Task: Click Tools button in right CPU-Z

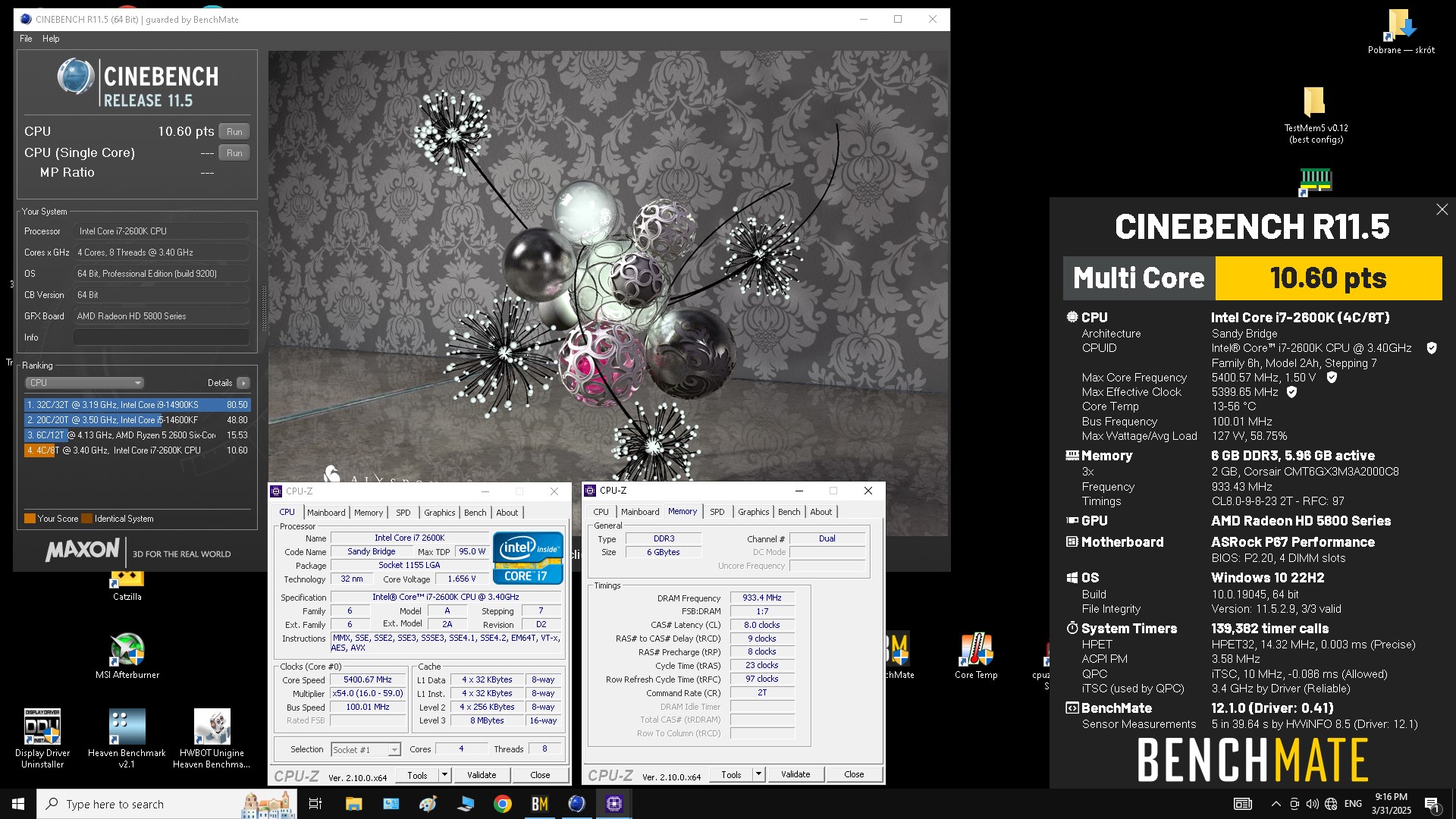Action: [x=731, y=774]
